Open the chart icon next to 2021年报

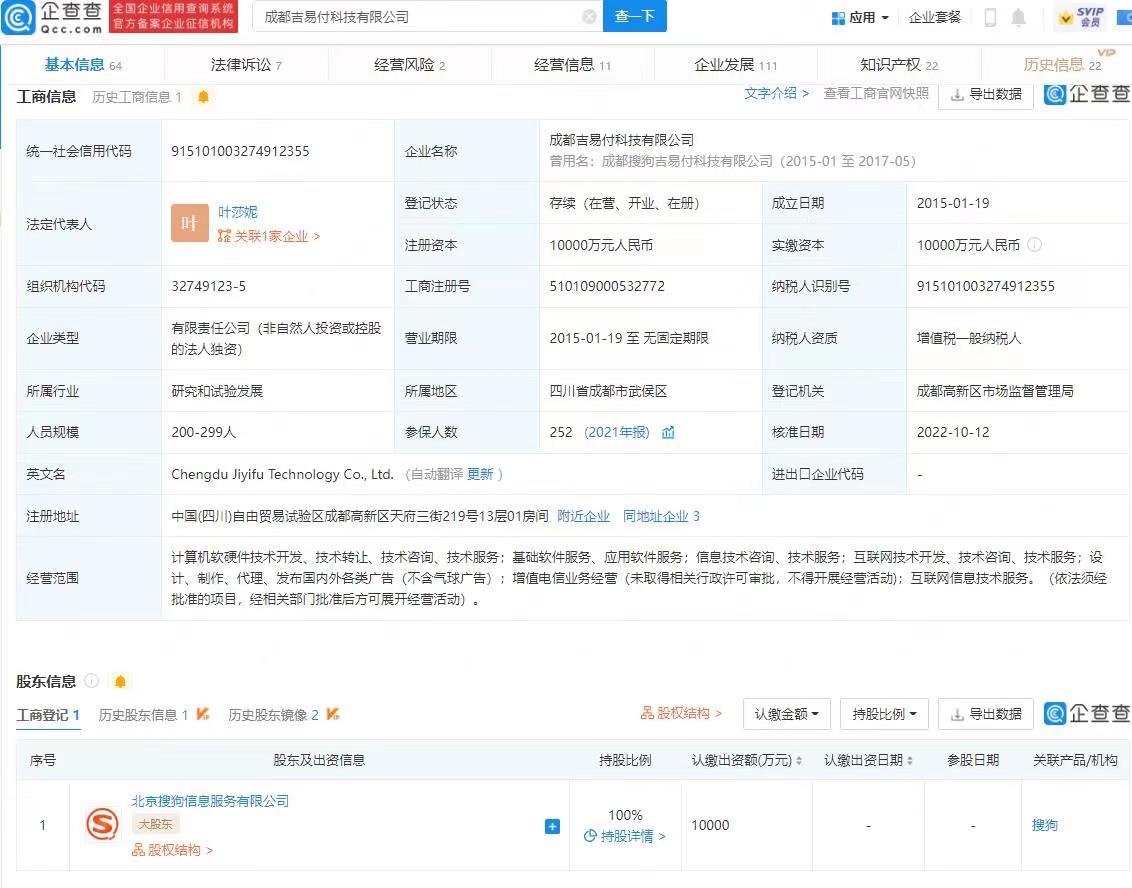point(669,432)
